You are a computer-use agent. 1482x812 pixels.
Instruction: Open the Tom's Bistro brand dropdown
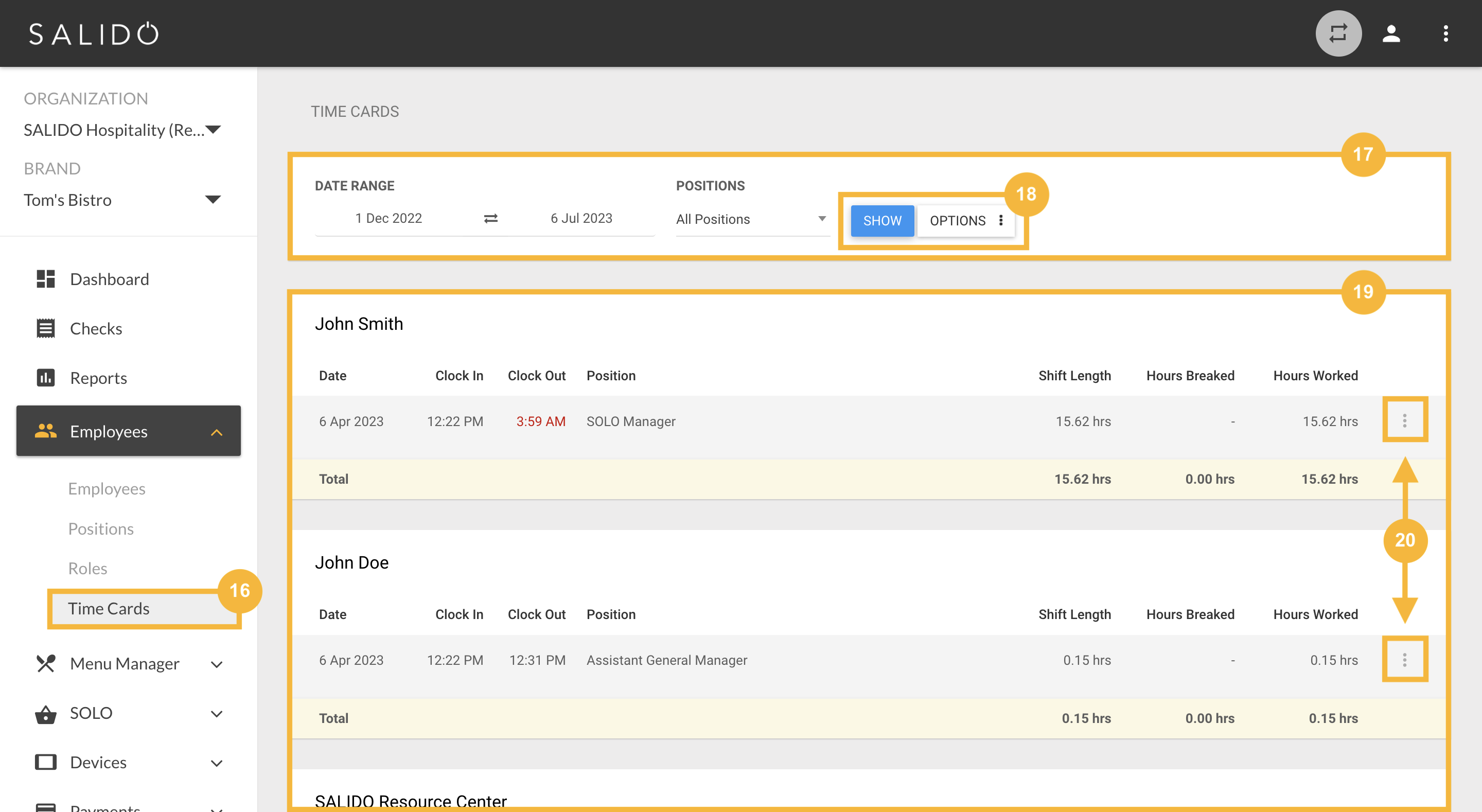click(x=122, y=200)
